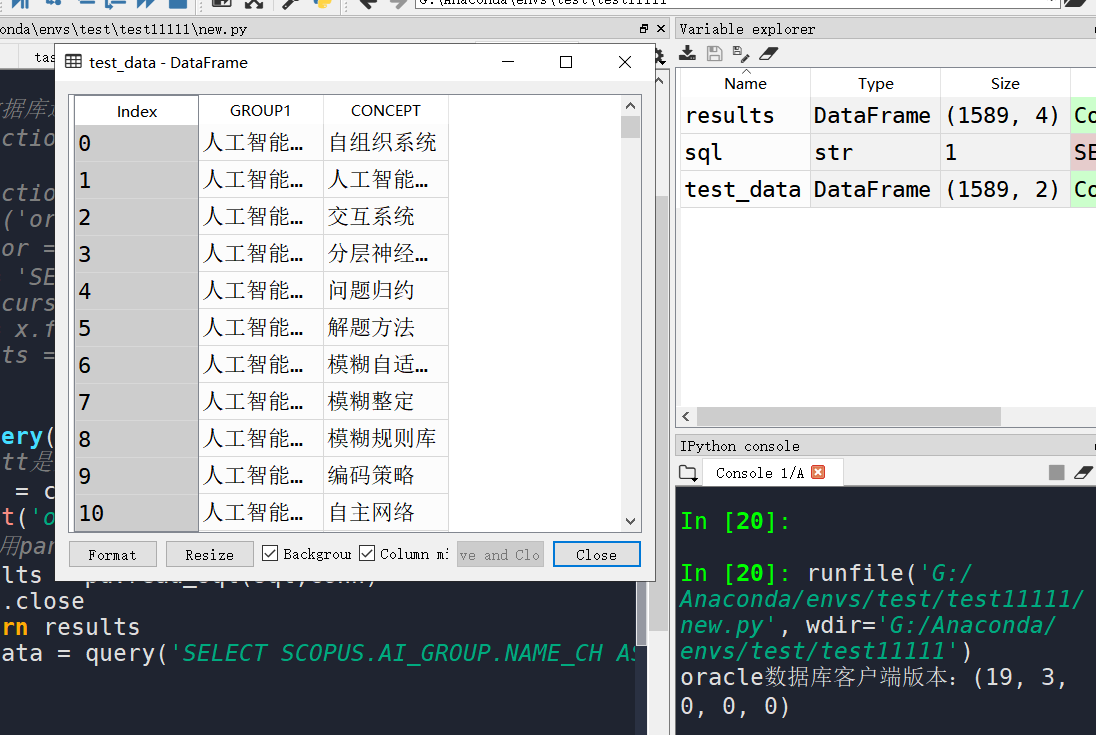Clear the IPython console with eraser icon
Image resolution: width=1096 pixels, height=735 pixels.
(1084, 473)
